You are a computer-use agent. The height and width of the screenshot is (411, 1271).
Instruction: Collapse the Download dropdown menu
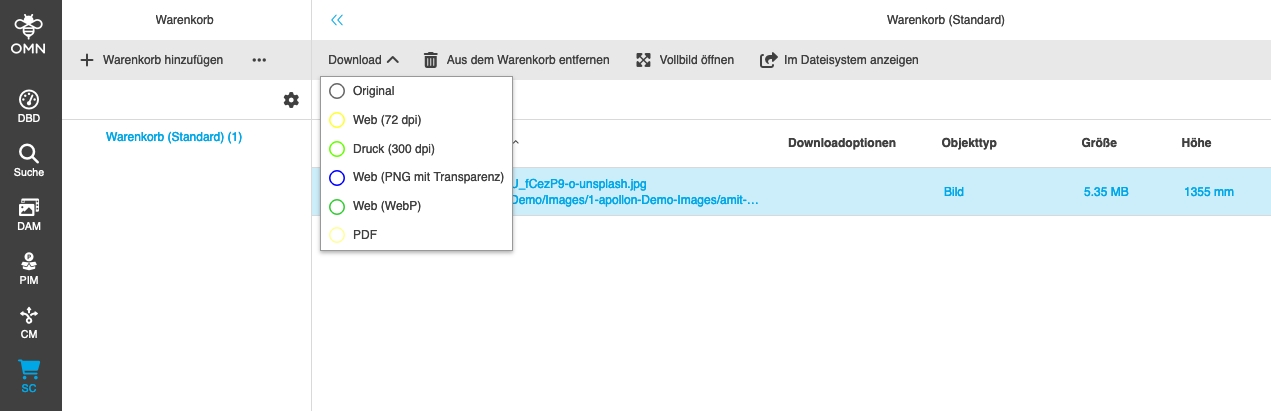tap(363, 60)
